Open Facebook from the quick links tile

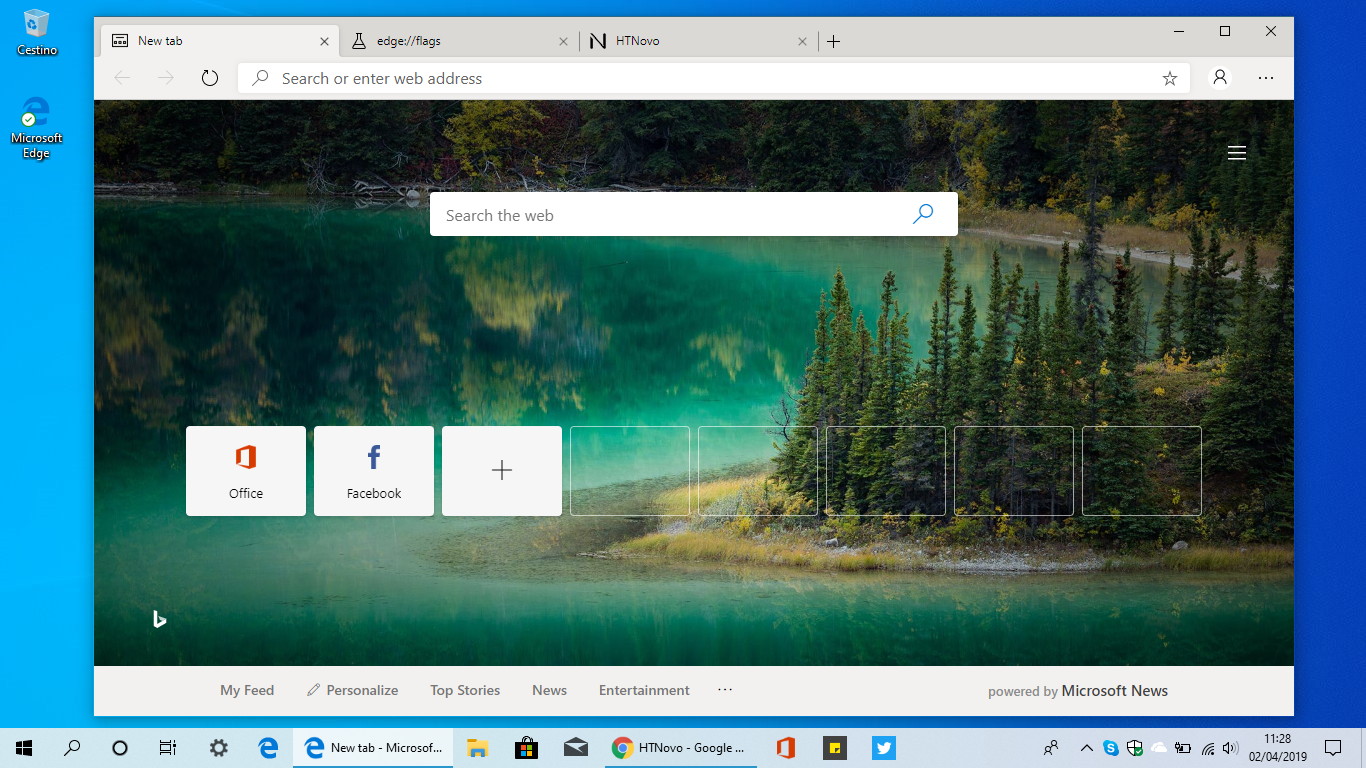tap(373, 470)
